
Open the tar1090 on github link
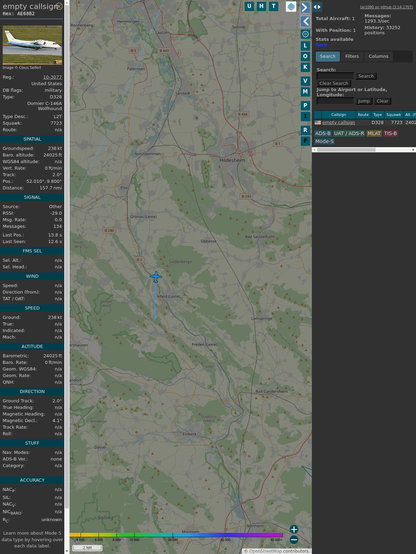click(x=386, y=7)
